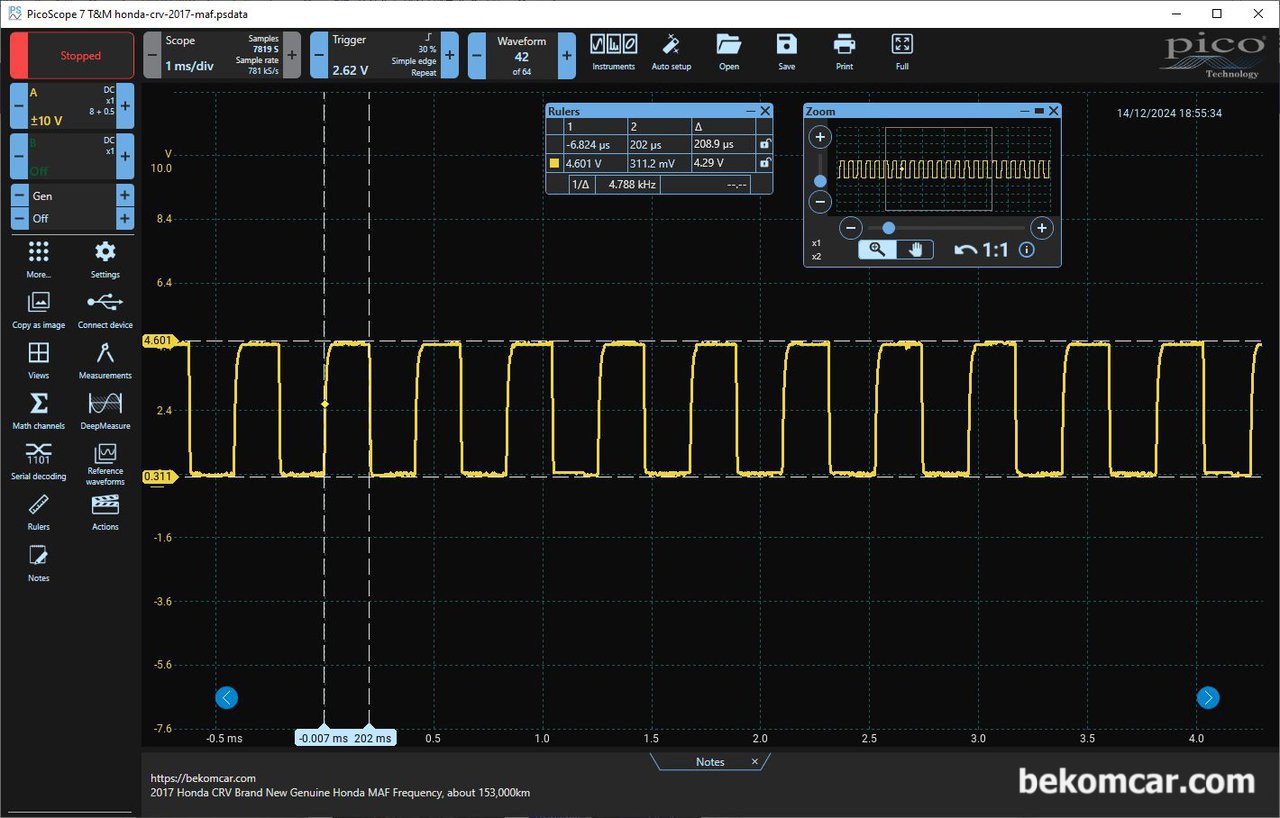The height and width of the screenshot is (818, 1280).
Task: Toggle the signal generator Off state
Action: tap(72, 218)
